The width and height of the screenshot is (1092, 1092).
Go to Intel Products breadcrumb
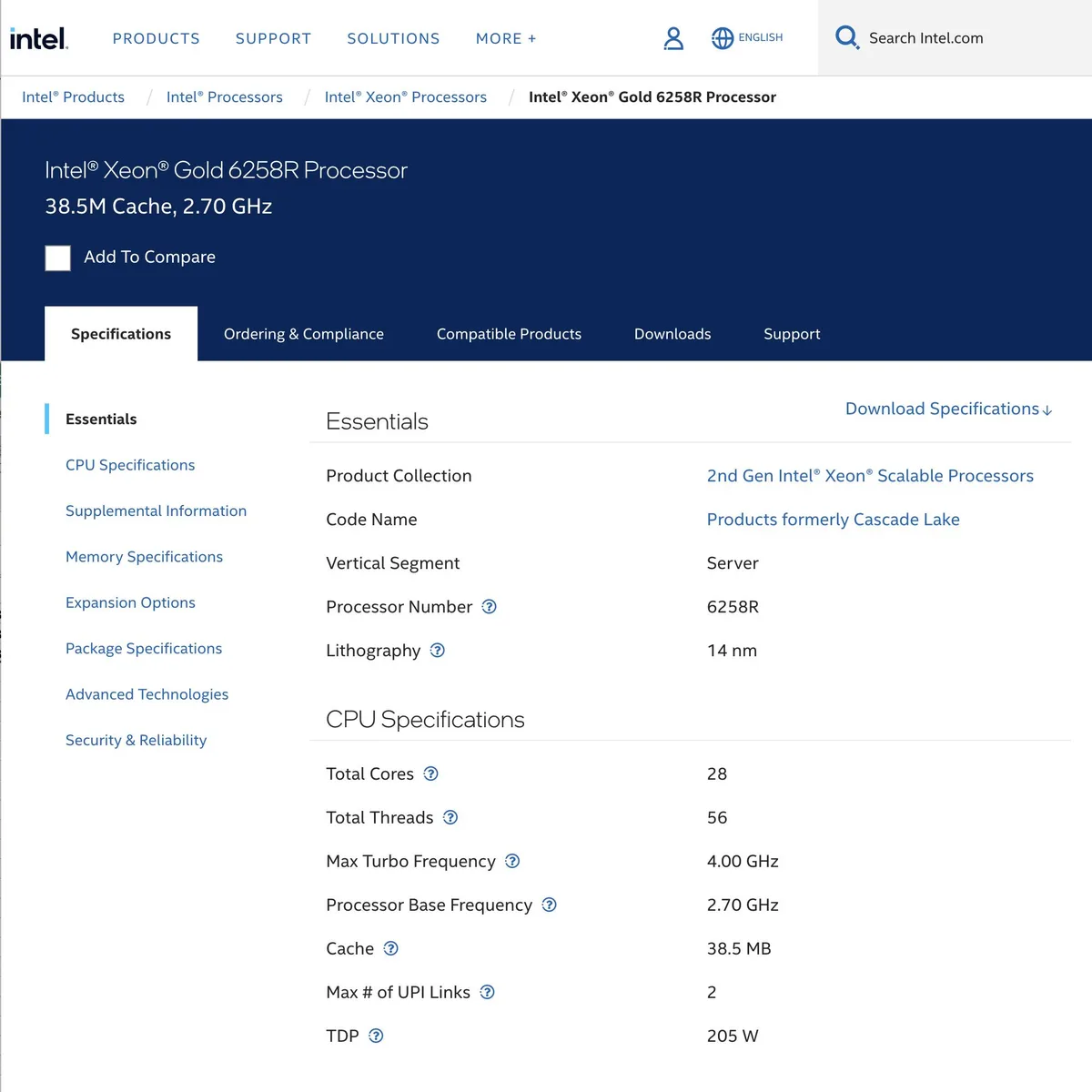[x=73, y=97]
